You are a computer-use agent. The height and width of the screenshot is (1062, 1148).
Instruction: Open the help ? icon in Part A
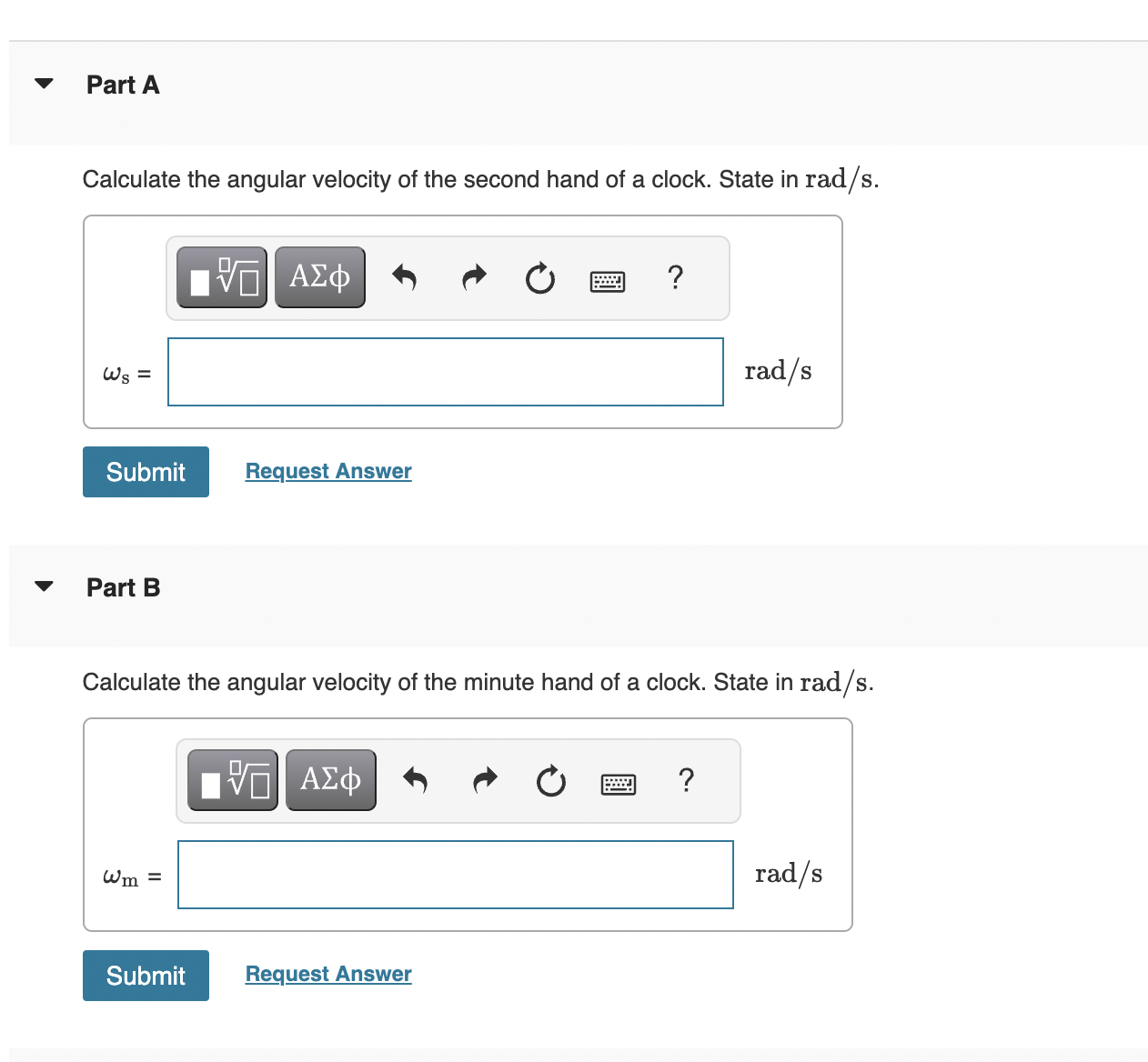coord(674,278)
